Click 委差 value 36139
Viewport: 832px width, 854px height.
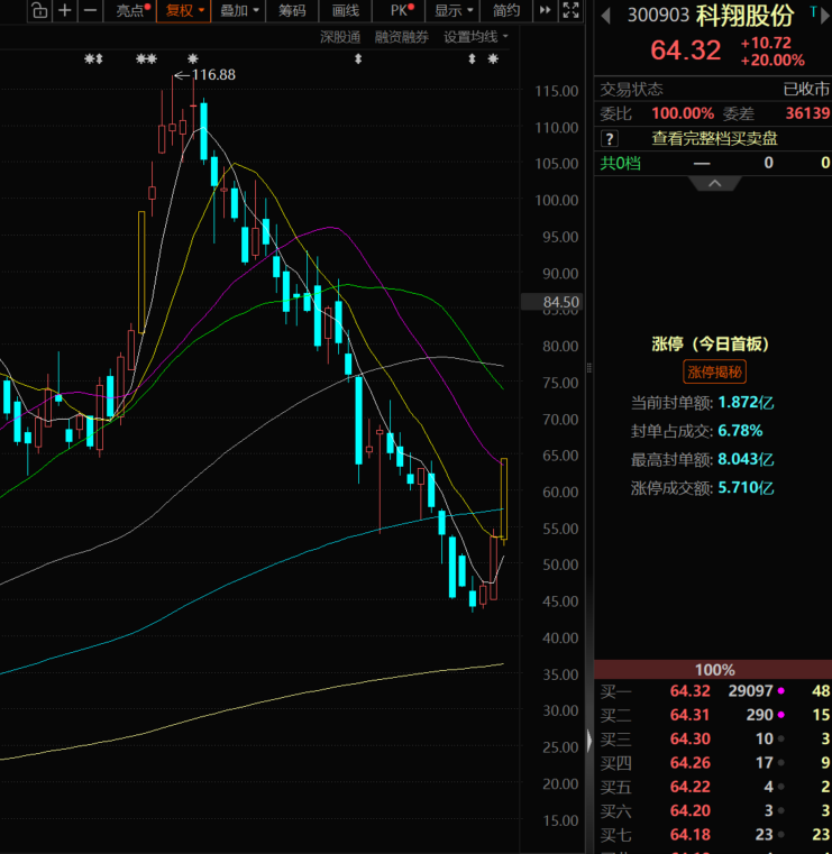pyautogui.click(x=807, y=113)
